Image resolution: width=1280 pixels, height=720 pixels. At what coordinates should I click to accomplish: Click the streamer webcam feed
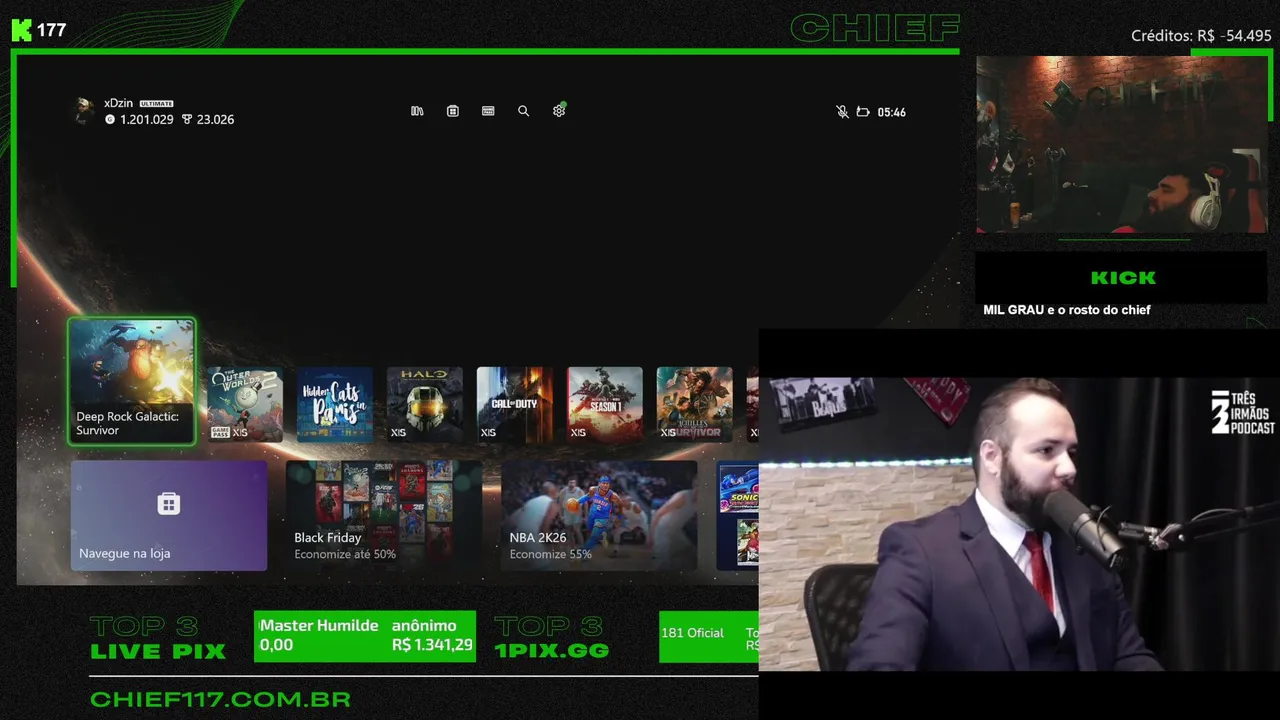pyautogui.click(x=1122, y=144)
